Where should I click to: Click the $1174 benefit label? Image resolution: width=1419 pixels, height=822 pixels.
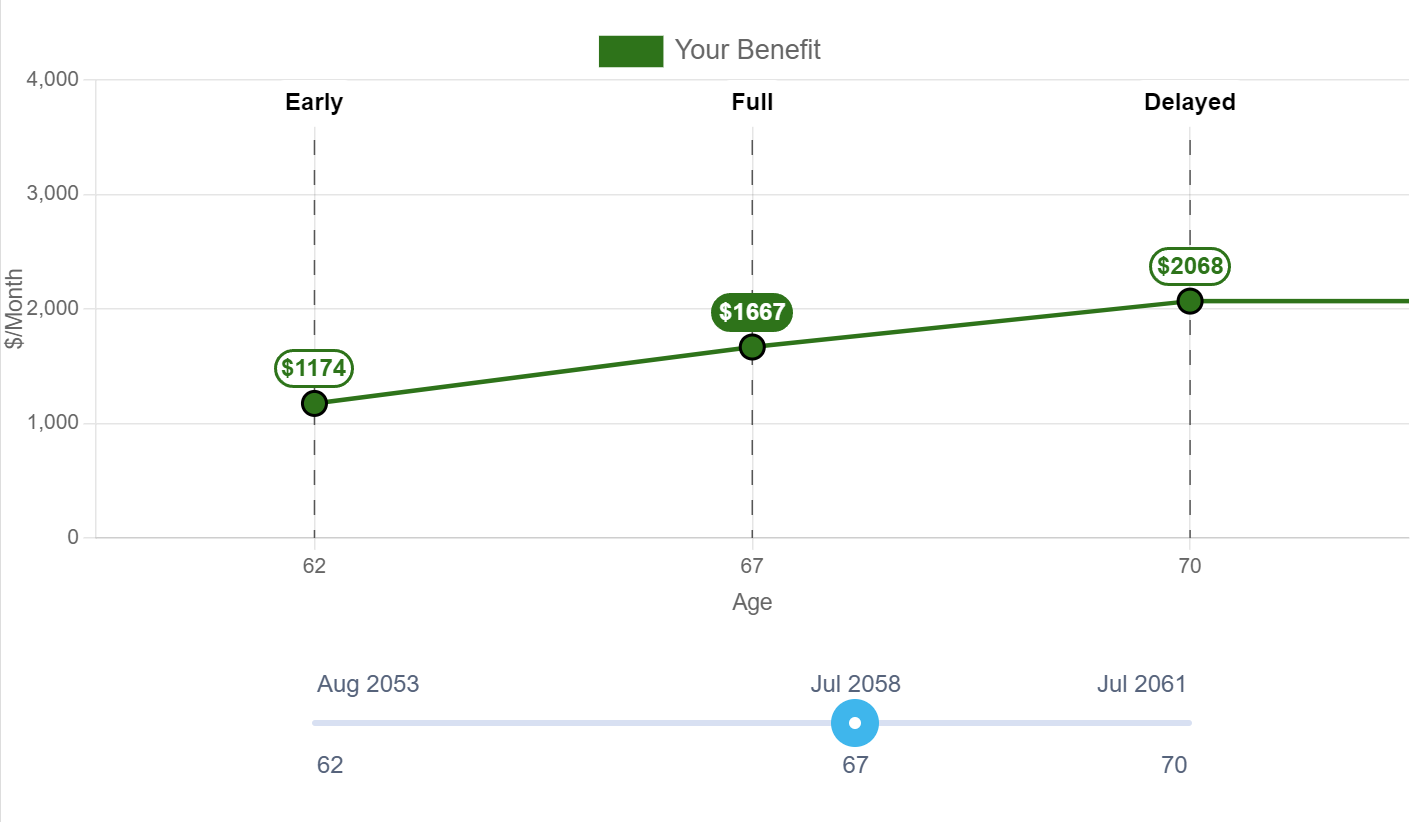pyautogui.click(x=314, y=368)
